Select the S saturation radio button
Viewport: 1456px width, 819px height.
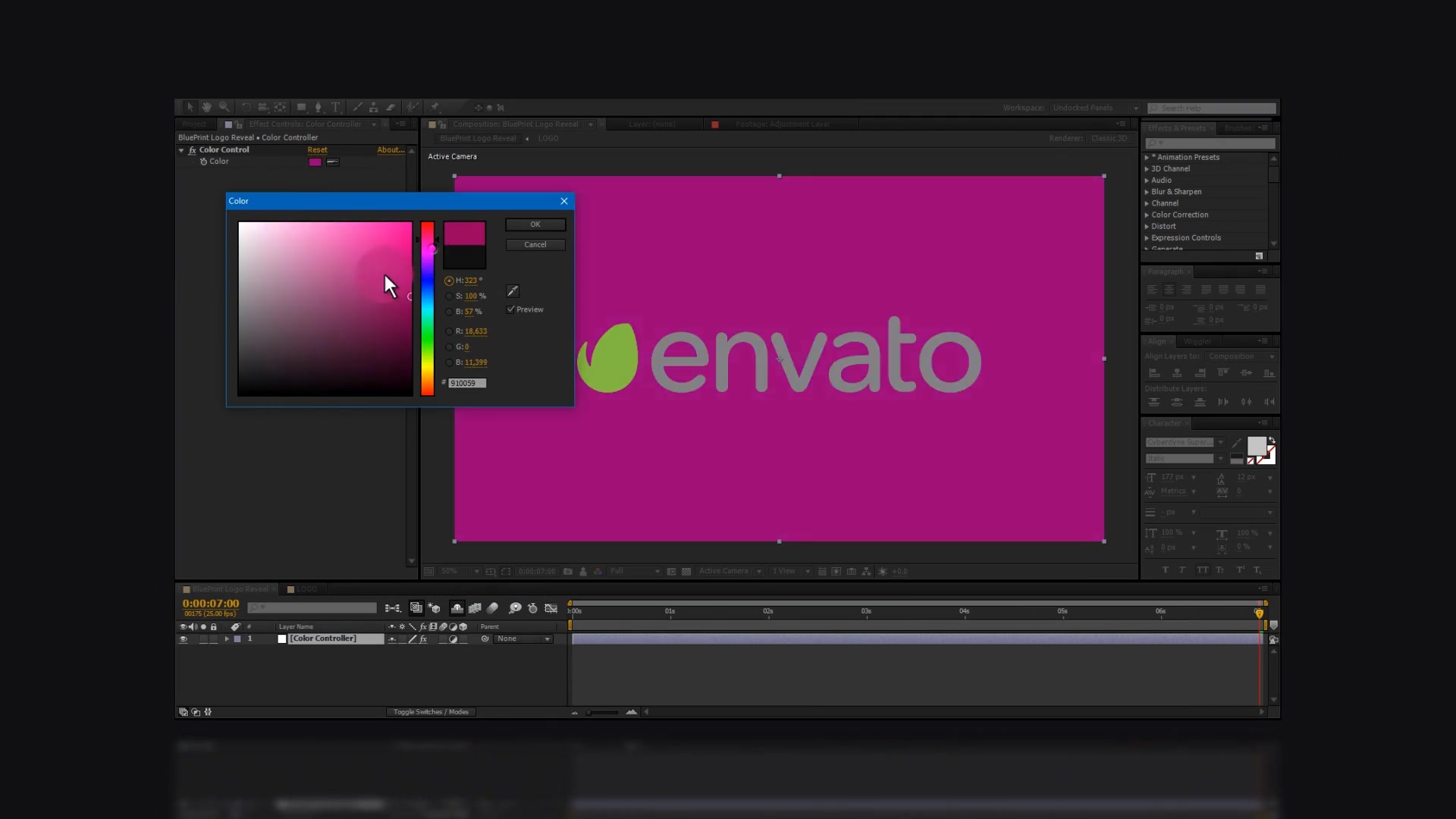(449, 297)
